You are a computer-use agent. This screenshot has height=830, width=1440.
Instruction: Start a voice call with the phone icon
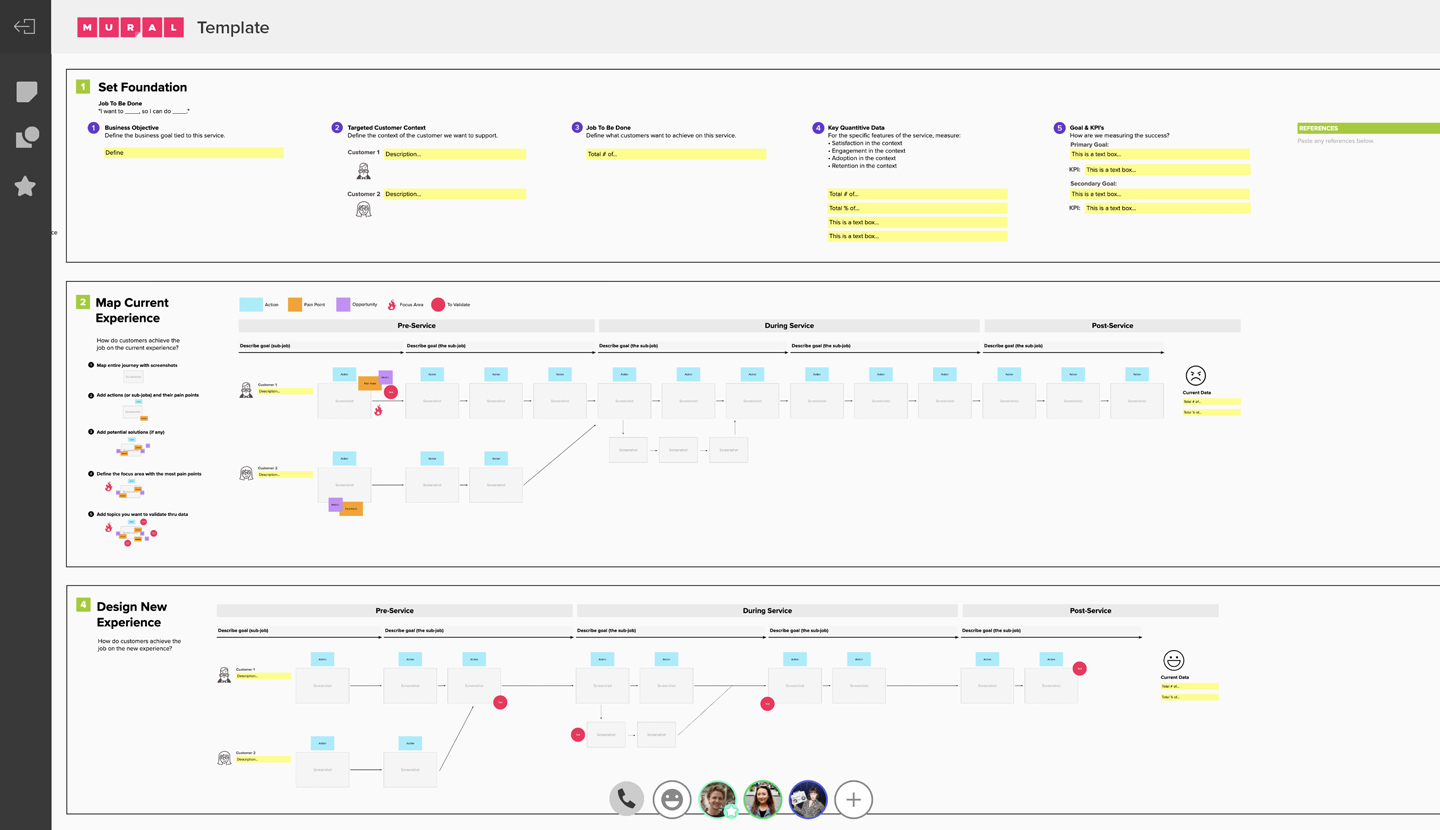coord(626,799)
